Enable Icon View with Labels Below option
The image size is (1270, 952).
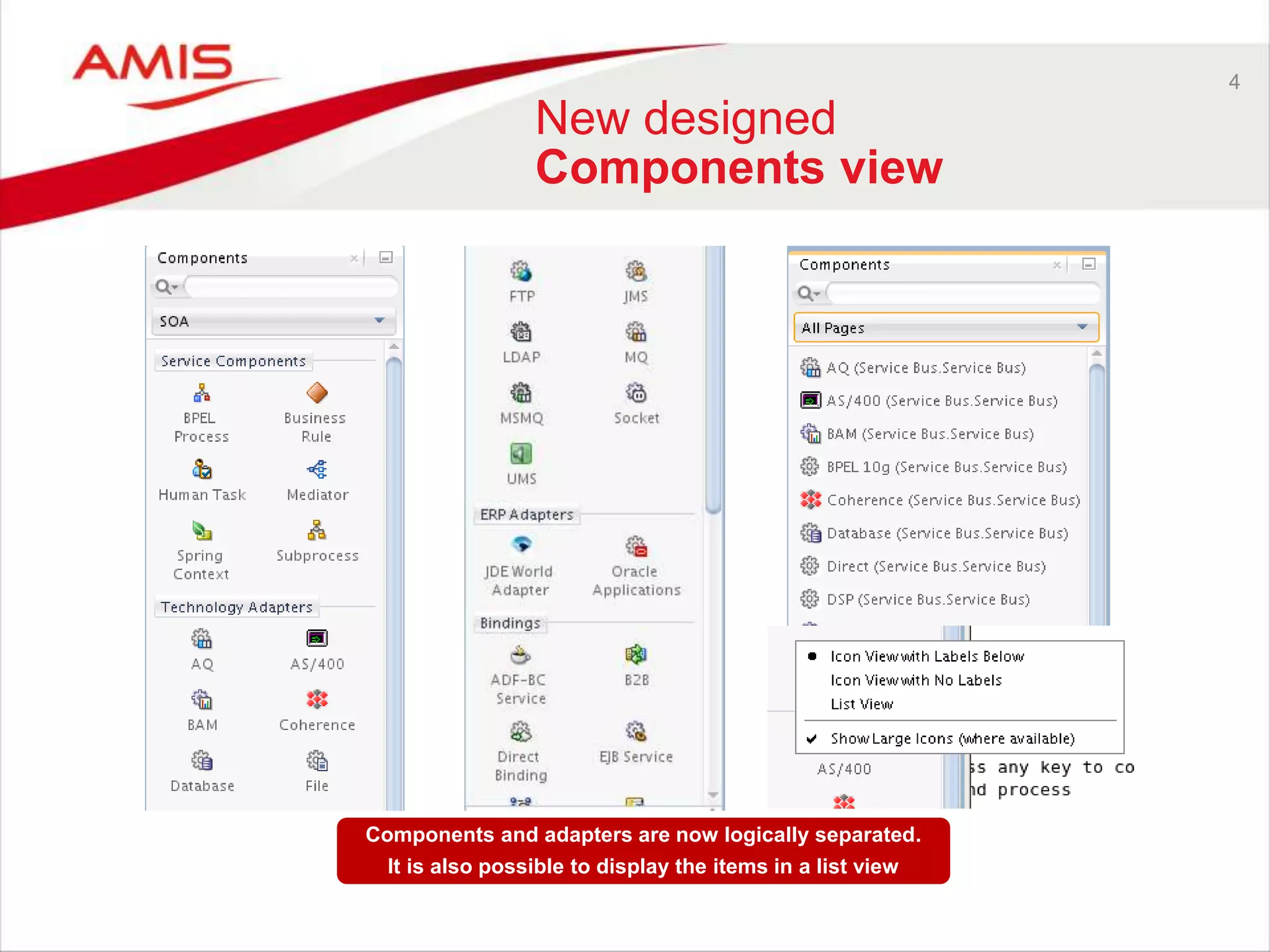927,656
